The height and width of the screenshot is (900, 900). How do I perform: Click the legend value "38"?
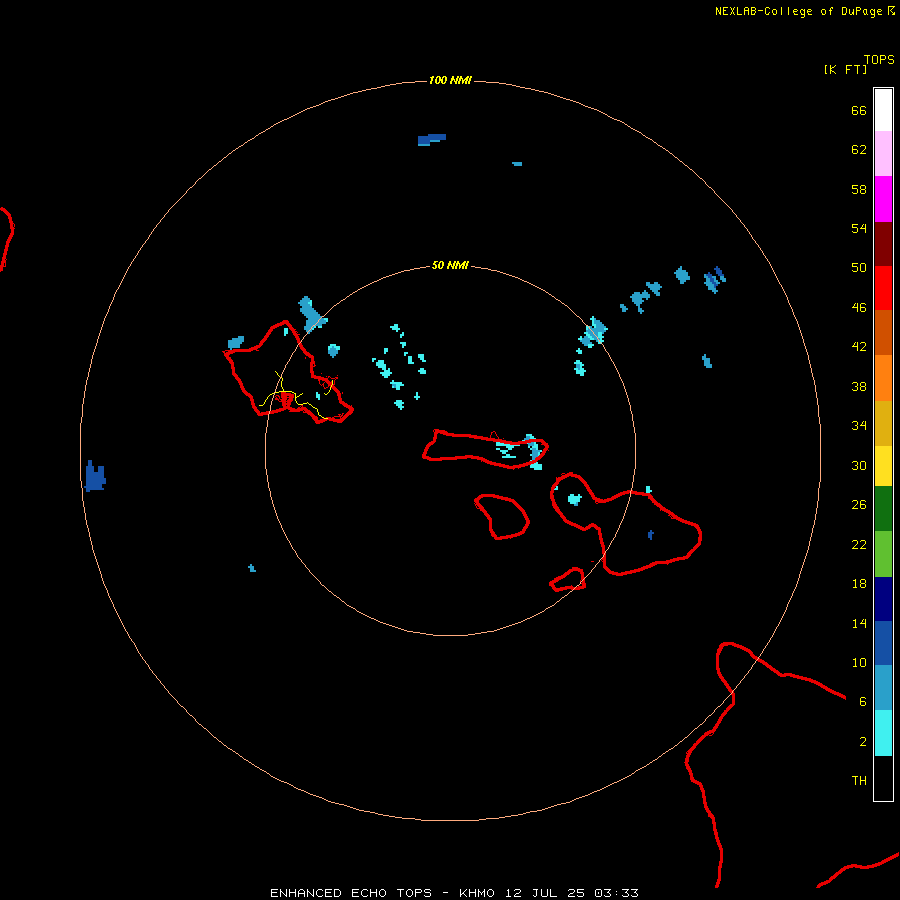[x=859, y=387]
